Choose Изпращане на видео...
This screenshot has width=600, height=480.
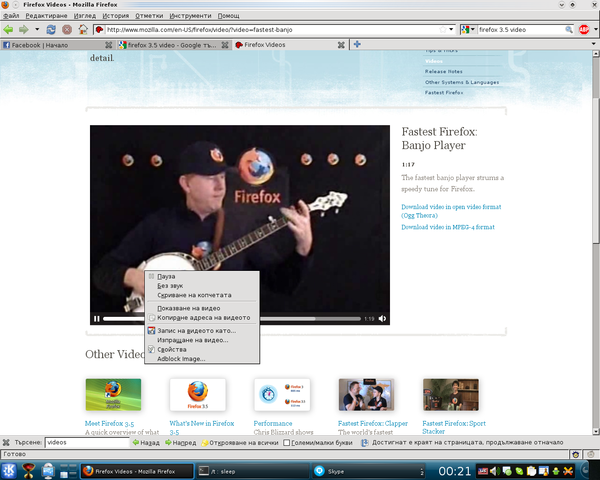(x=202, y=340)
